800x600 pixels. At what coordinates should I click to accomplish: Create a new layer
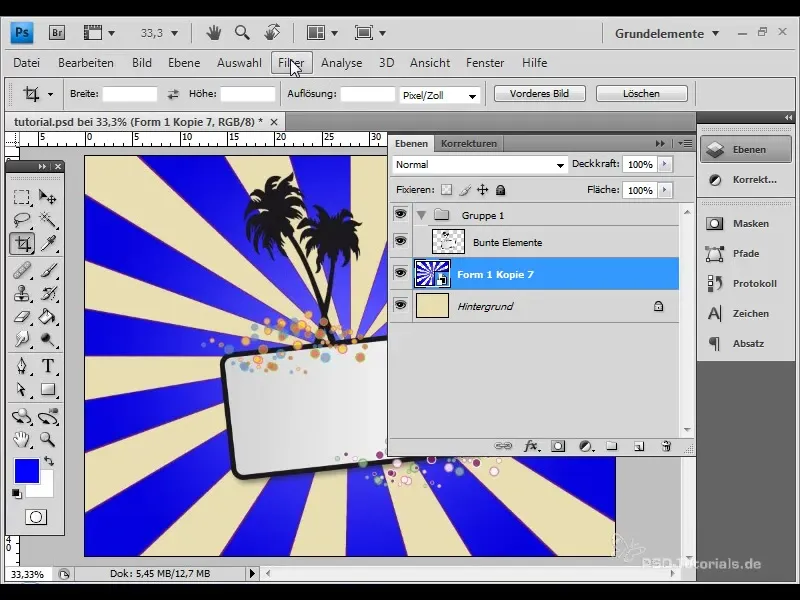[x=639, y=446]
